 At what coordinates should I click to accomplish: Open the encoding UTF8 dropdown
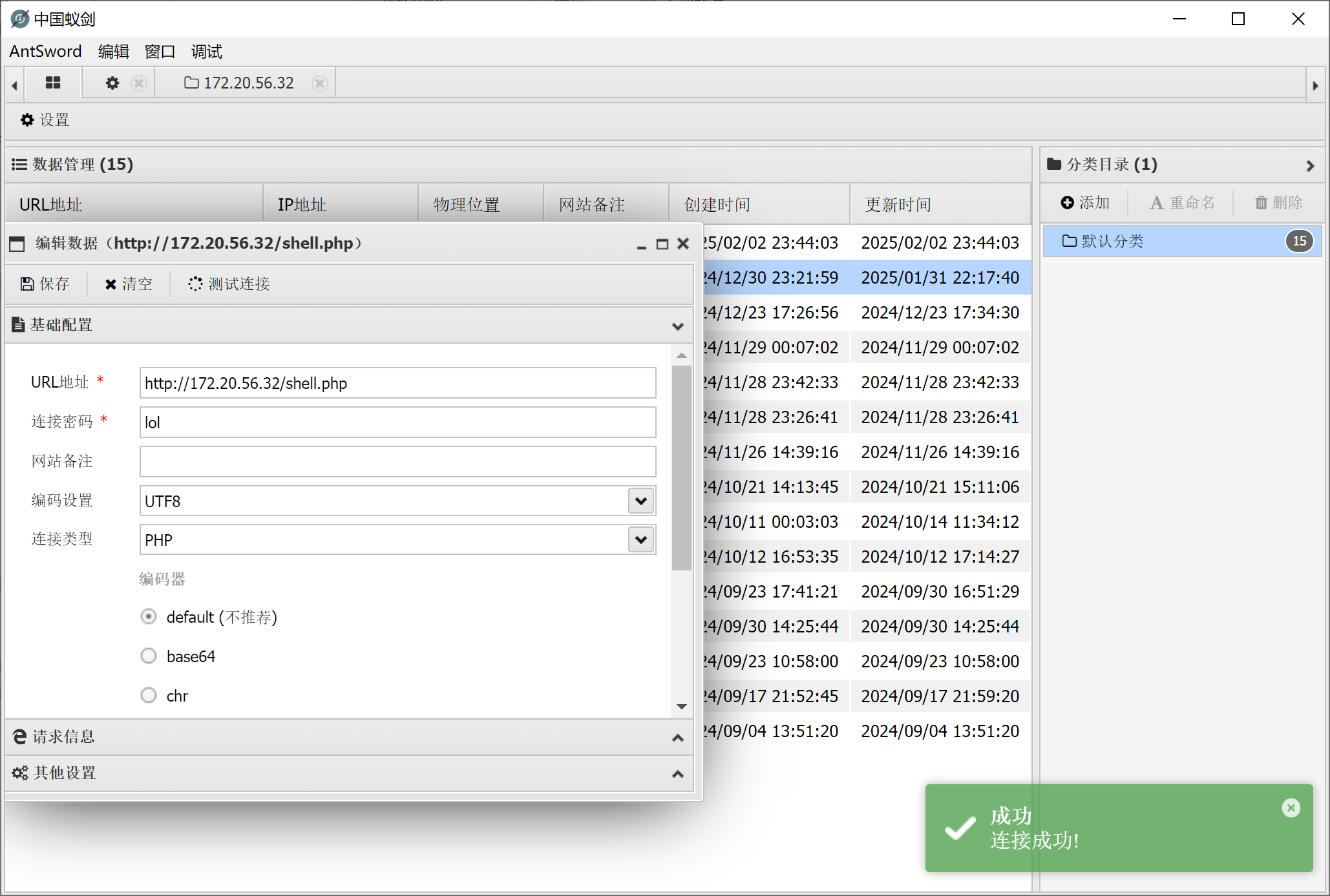(x=640, y=501)
